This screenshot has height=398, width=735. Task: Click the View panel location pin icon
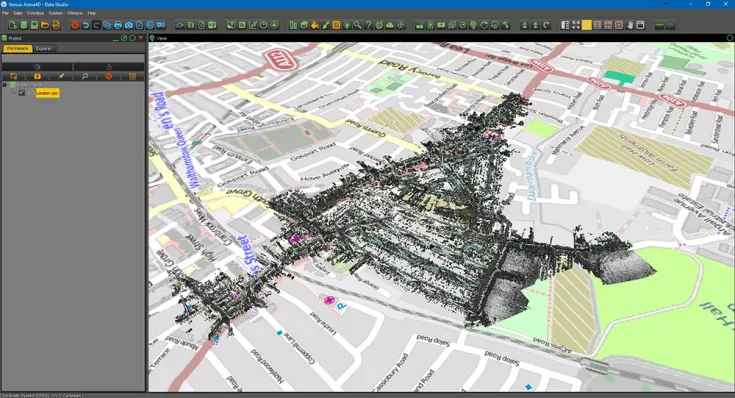pos(152,38)
